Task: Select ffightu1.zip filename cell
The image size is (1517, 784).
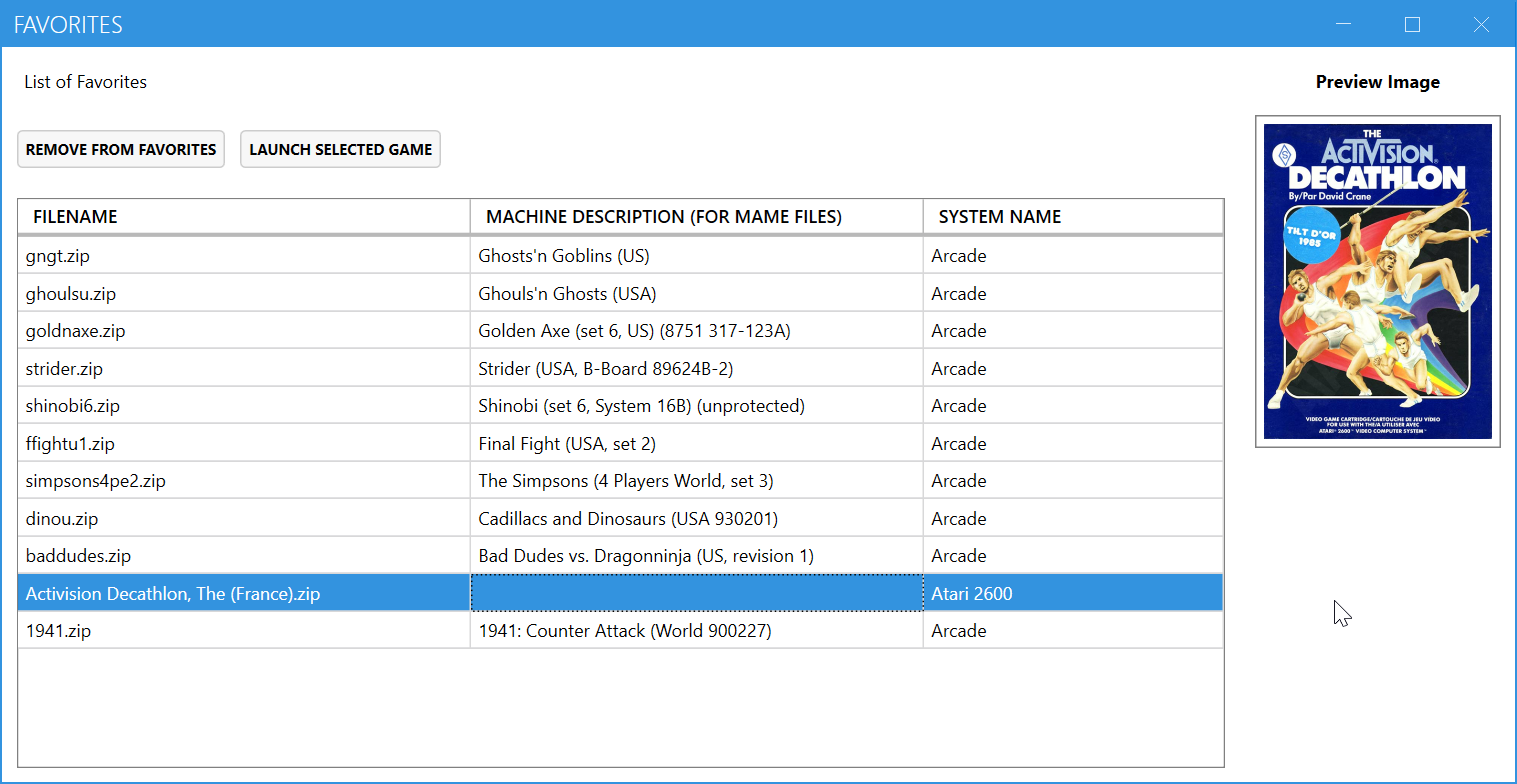Action: pos(244,444)
